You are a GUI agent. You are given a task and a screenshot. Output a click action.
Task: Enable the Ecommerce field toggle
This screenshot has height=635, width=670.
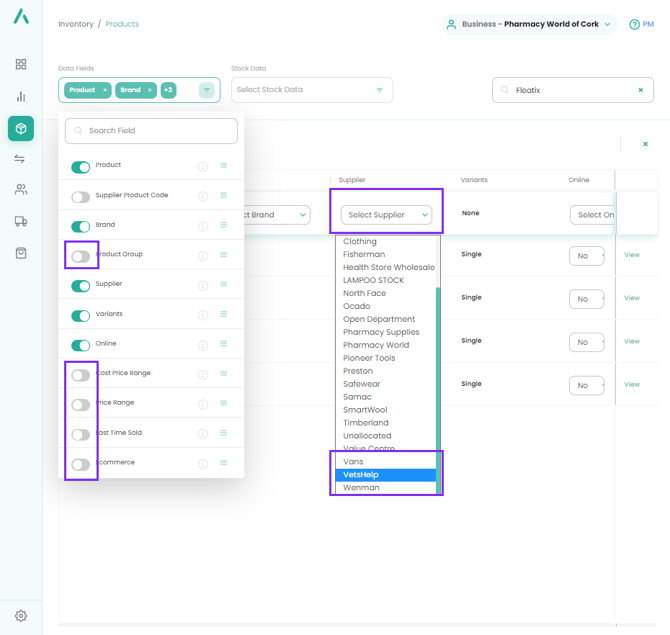click(81, 464)
